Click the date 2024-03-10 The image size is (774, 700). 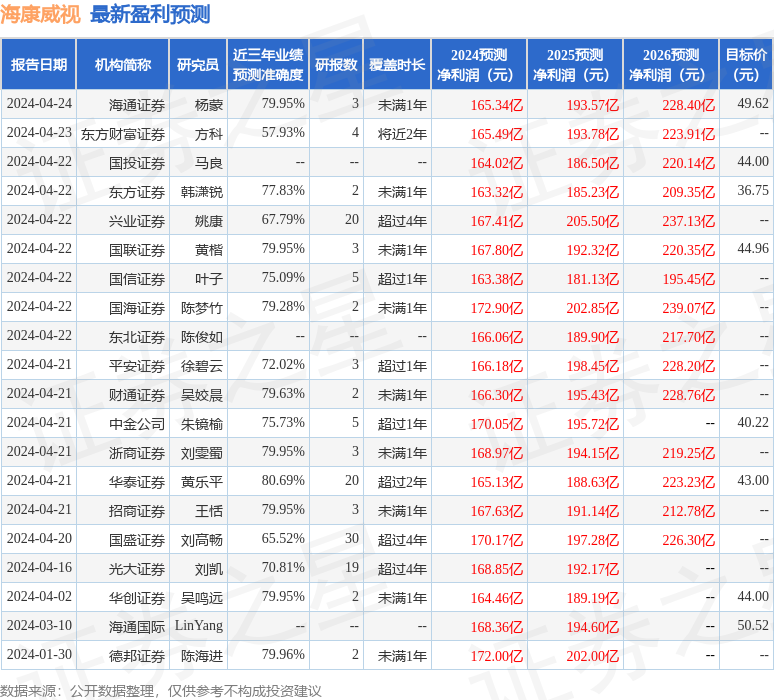tap(39, 625)
